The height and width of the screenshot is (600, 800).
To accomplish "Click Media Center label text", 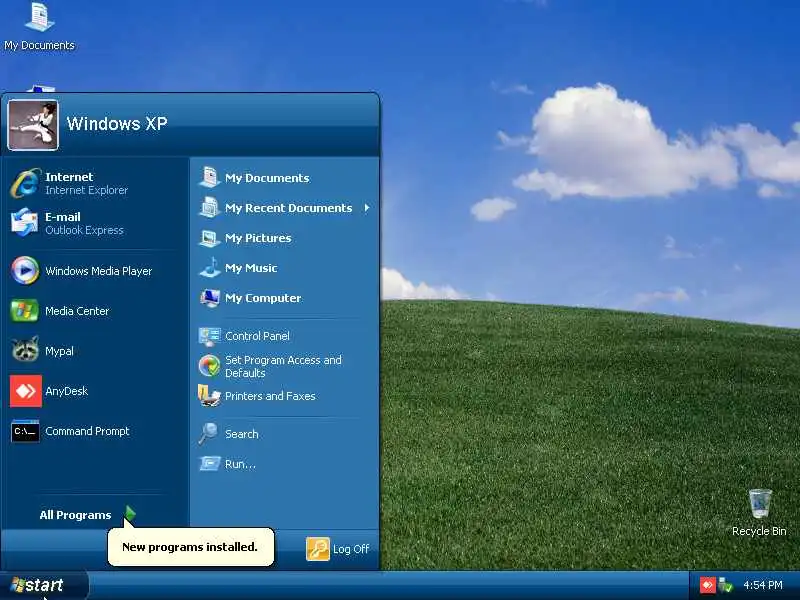I will pos(77,311).
